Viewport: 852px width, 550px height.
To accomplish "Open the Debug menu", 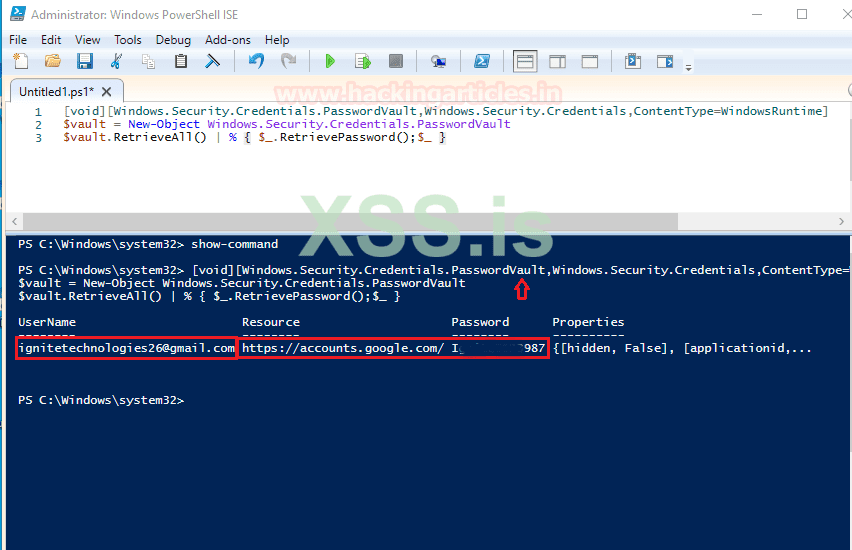I will pyautogui.click(x=173, y=40).
